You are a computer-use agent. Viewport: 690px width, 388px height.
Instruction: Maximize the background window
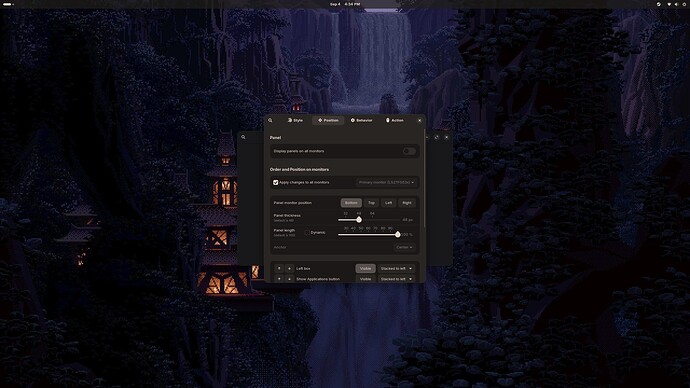(437, 137)
